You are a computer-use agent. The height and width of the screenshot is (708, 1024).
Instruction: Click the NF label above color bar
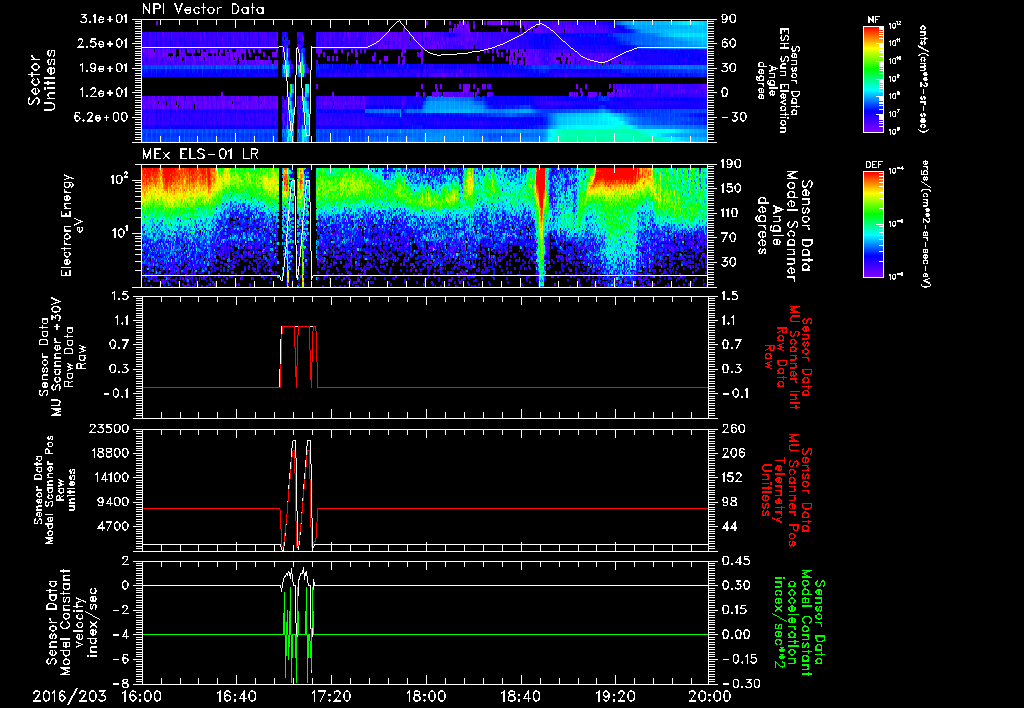pos(873,20)
